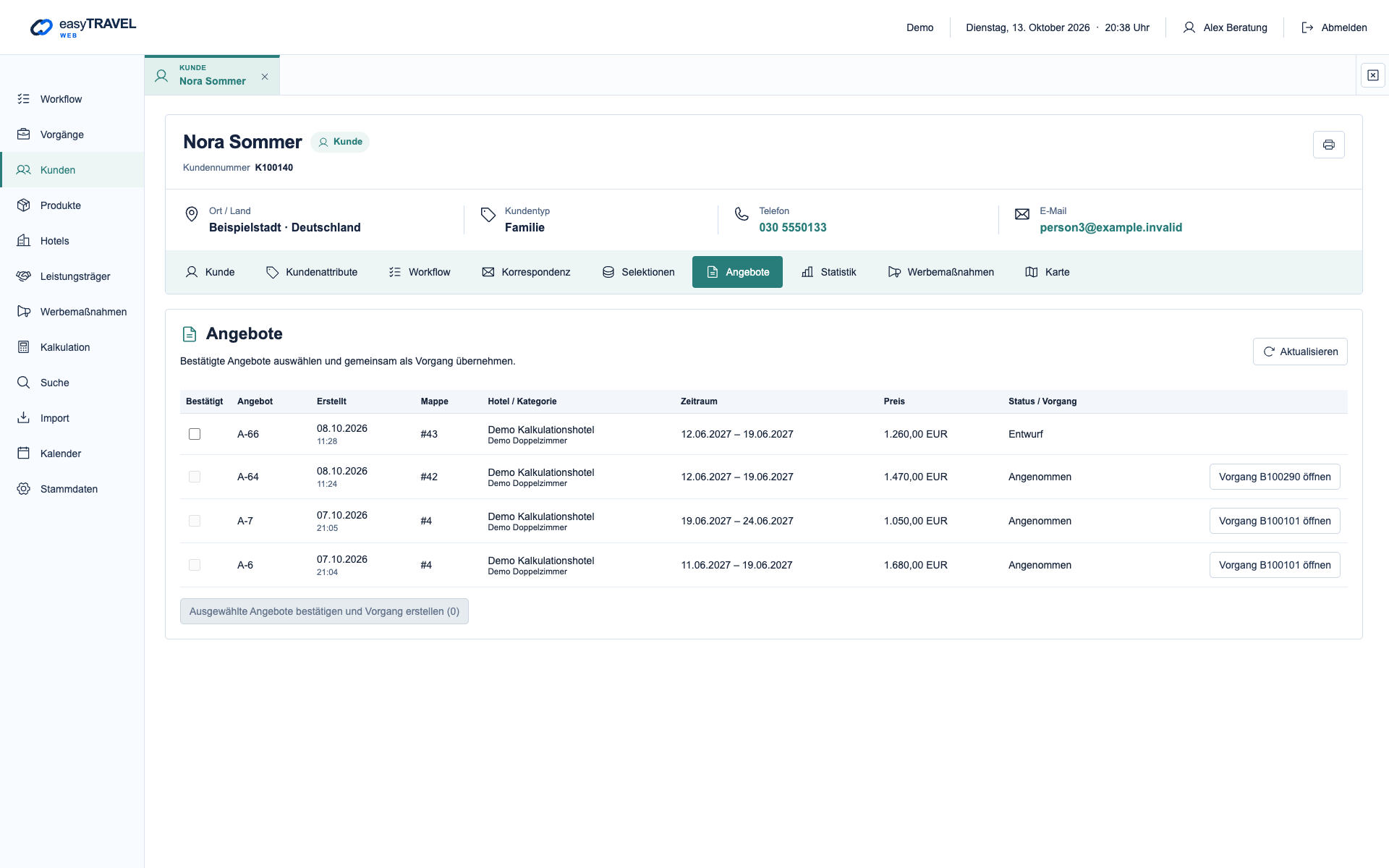This screenshot has width=1389, height=868.
Task: Click Demo in the top bar
Action: click(x=919, y=27)
